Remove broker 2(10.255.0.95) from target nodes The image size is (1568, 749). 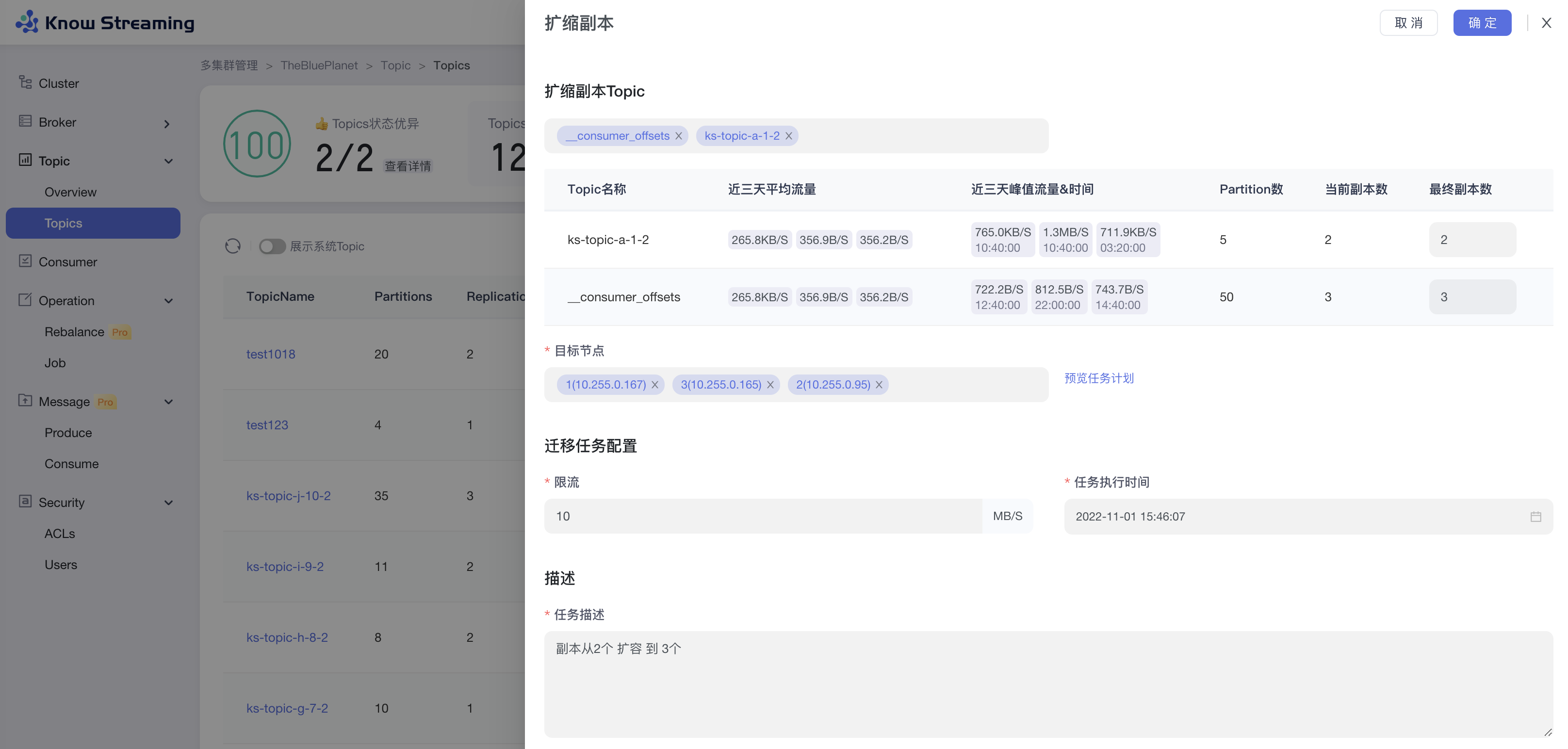coord(878,385)
